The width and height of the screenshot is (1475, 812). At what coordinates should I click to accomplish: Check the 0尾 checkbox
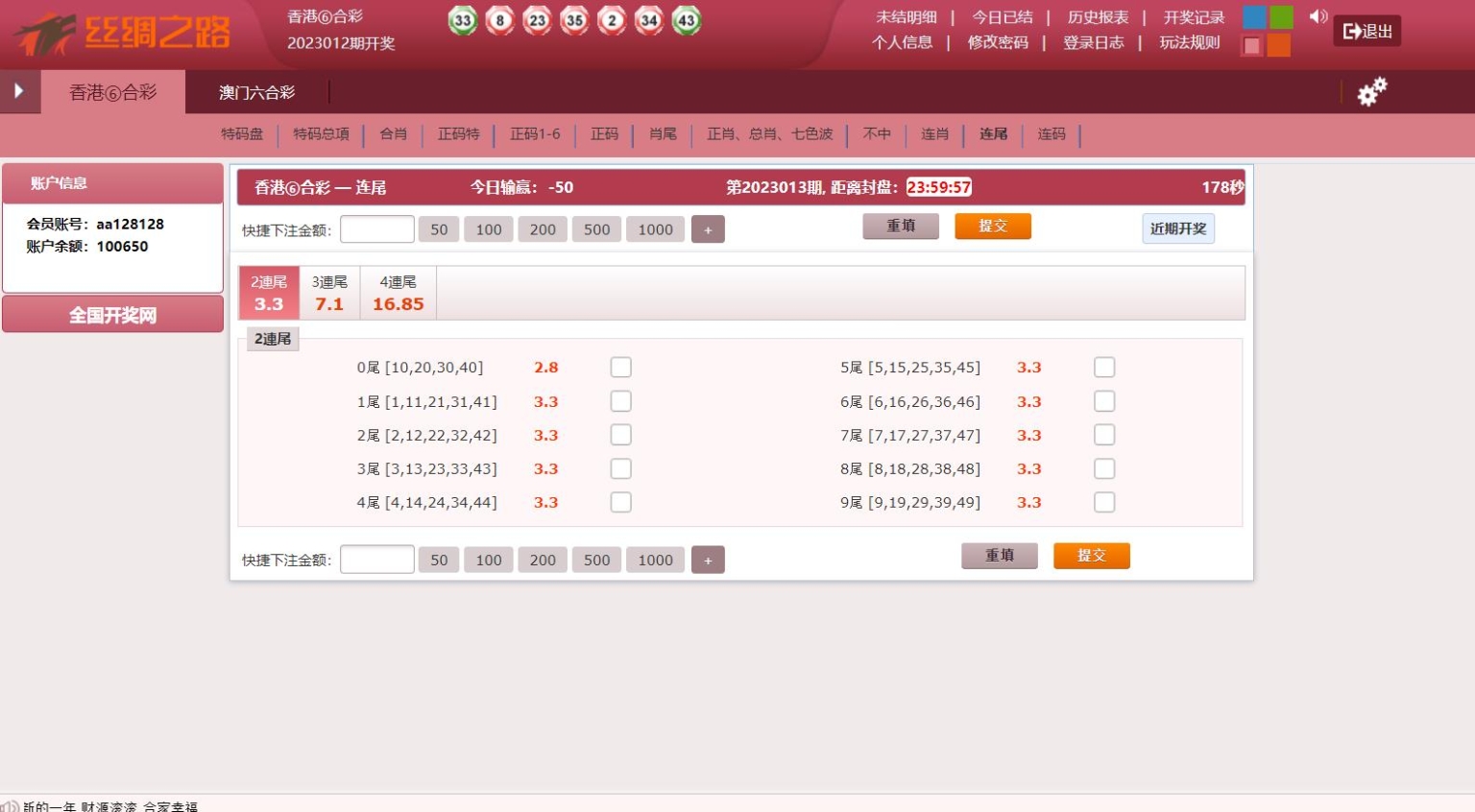click(x=621, y=368)
